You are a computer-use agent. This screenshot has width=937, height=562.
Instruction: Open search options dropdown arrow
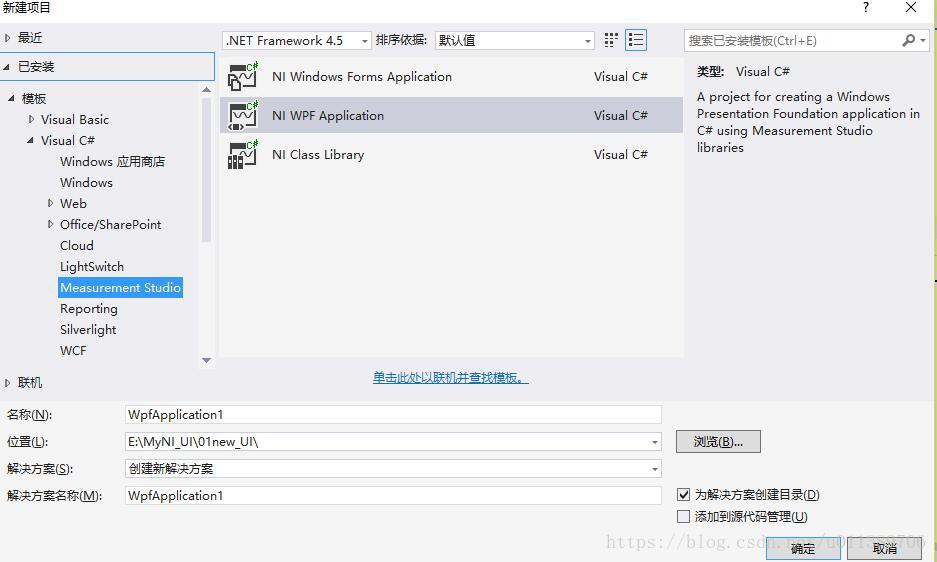pyautogui.click(x=923, y=40)
